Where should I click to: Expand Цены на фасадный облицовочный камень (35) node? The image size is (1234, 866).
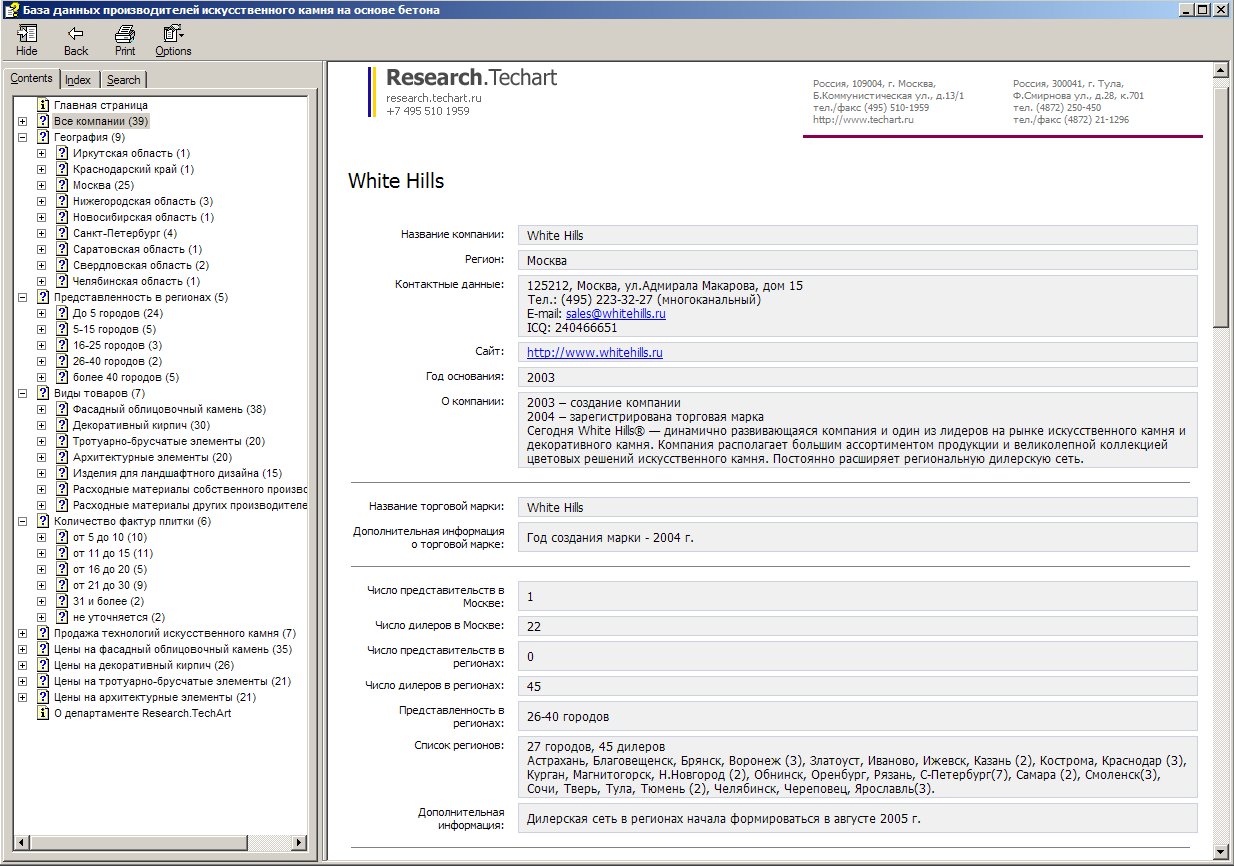[x=22, y=649]
